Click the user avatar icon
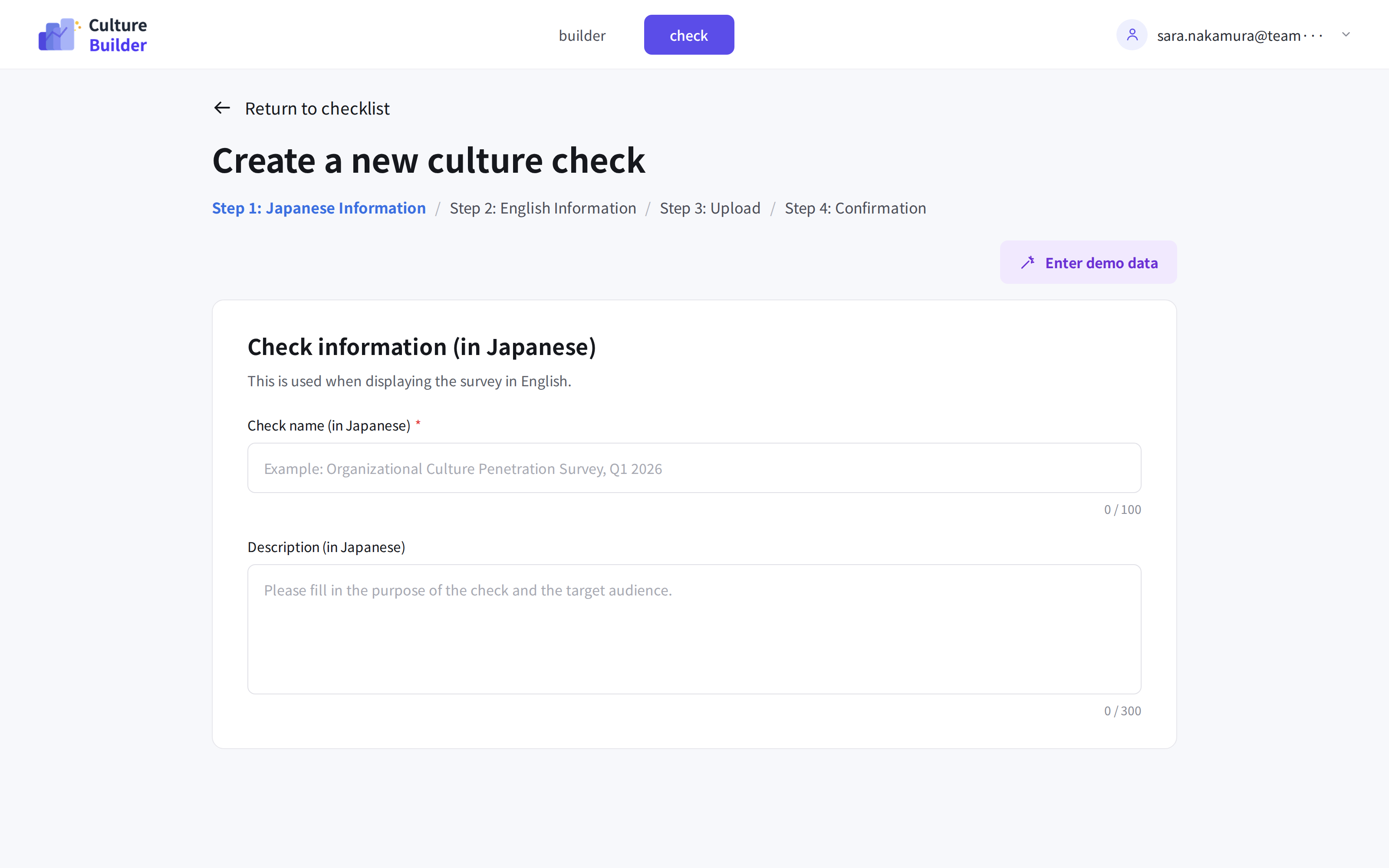Viewport: 1389px width, 868px height. (x=1131, y=35)
